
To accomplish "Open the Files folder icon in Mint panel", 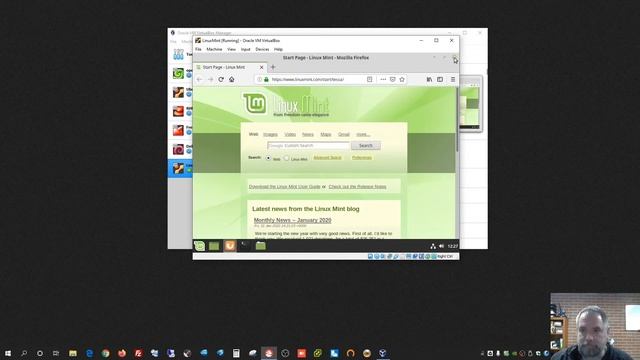I will coord(260,246).
